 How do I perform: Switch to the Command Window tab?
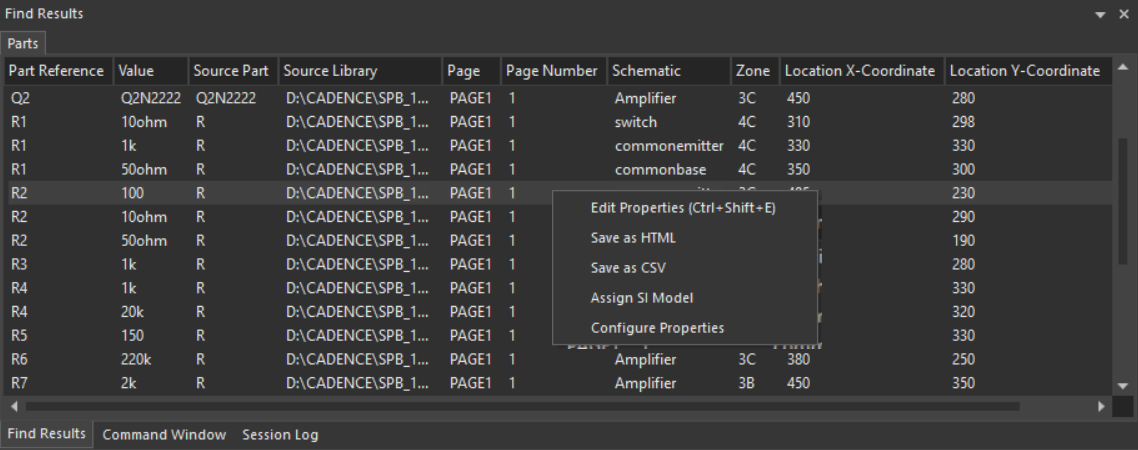click(164, 435)
